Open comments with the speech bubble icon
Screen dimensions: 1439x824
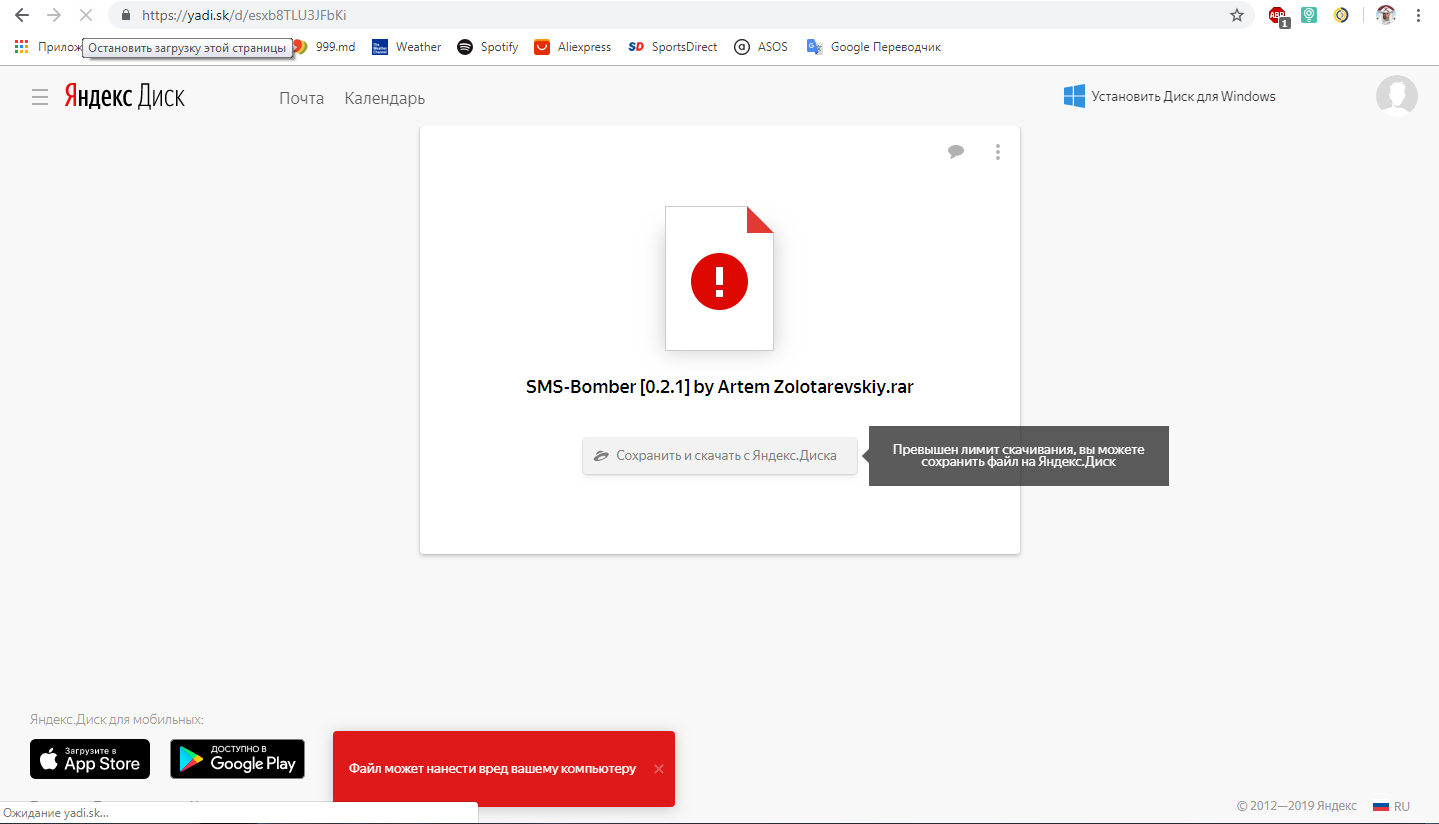tap(956, 152)
